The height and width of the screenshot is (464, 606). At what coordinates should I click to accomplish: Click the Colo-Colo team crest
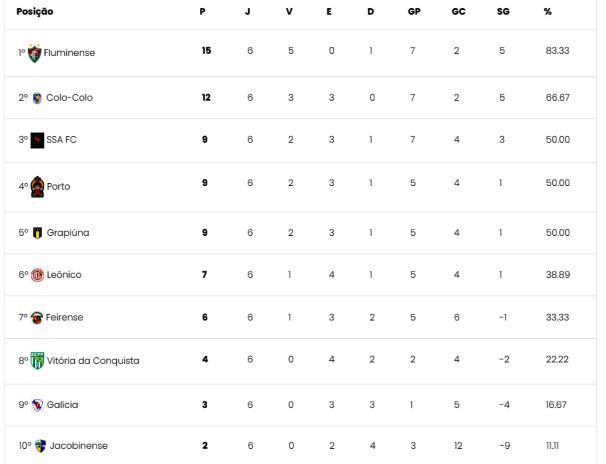click(37, 98)
